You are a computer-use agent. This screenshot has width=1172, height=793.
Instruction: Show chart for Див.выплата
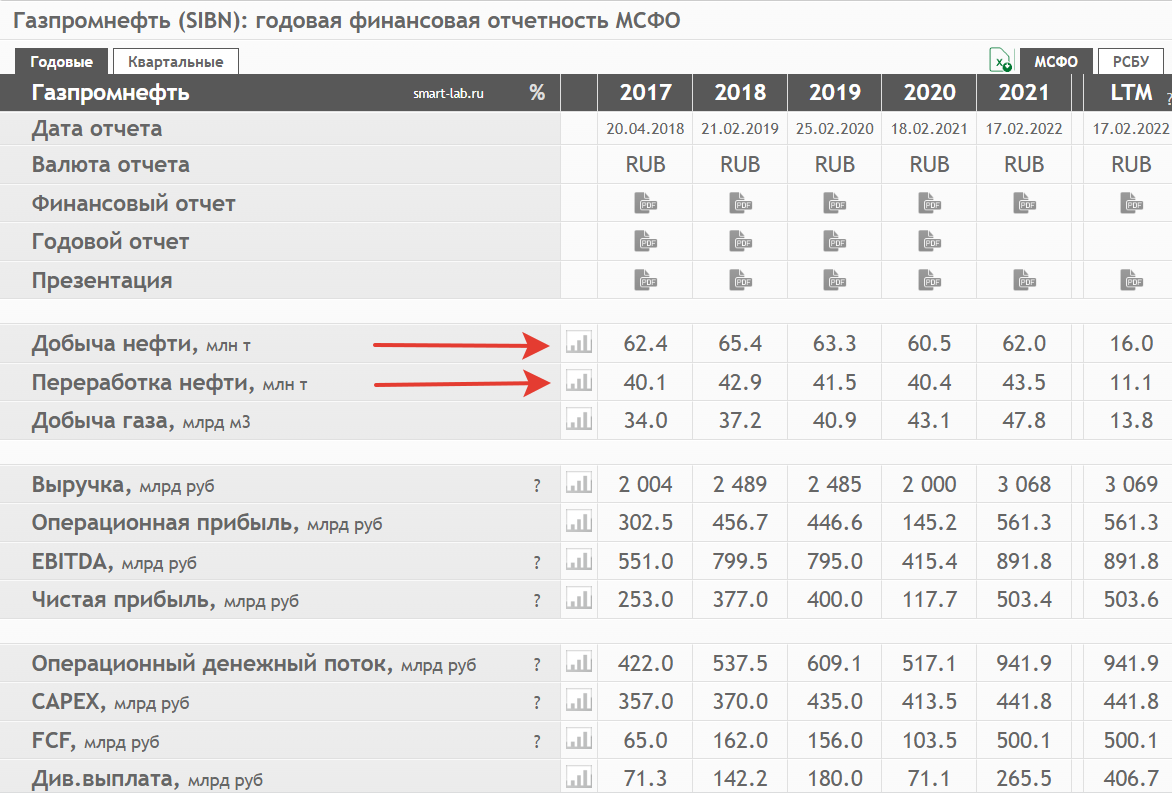(579, 778)
